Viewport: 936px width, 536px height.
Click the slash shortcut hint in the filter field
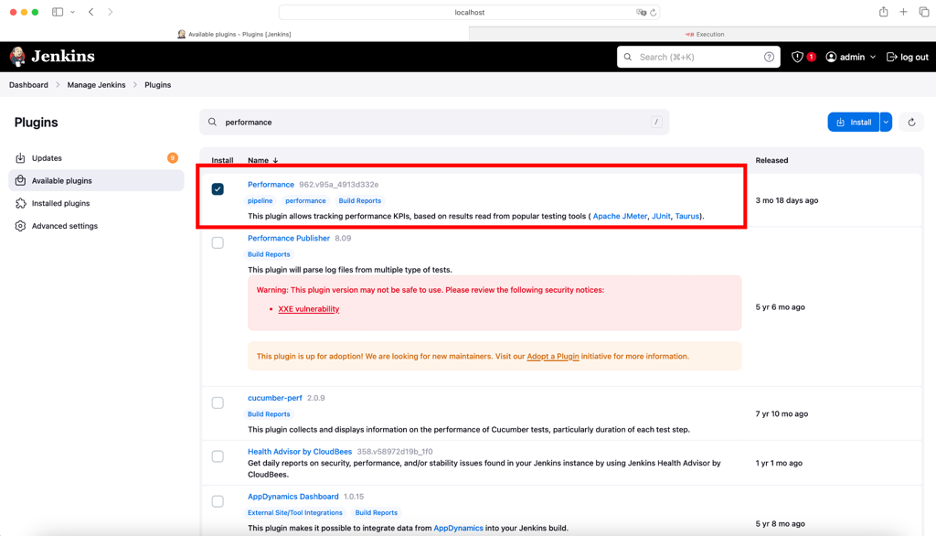656,122
